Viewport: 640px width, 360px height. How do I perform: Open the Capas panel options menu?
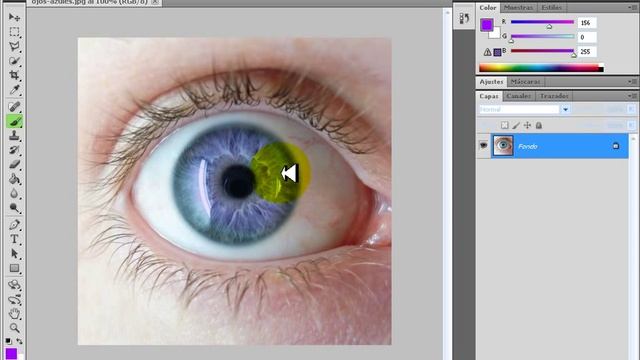[633, 96]
